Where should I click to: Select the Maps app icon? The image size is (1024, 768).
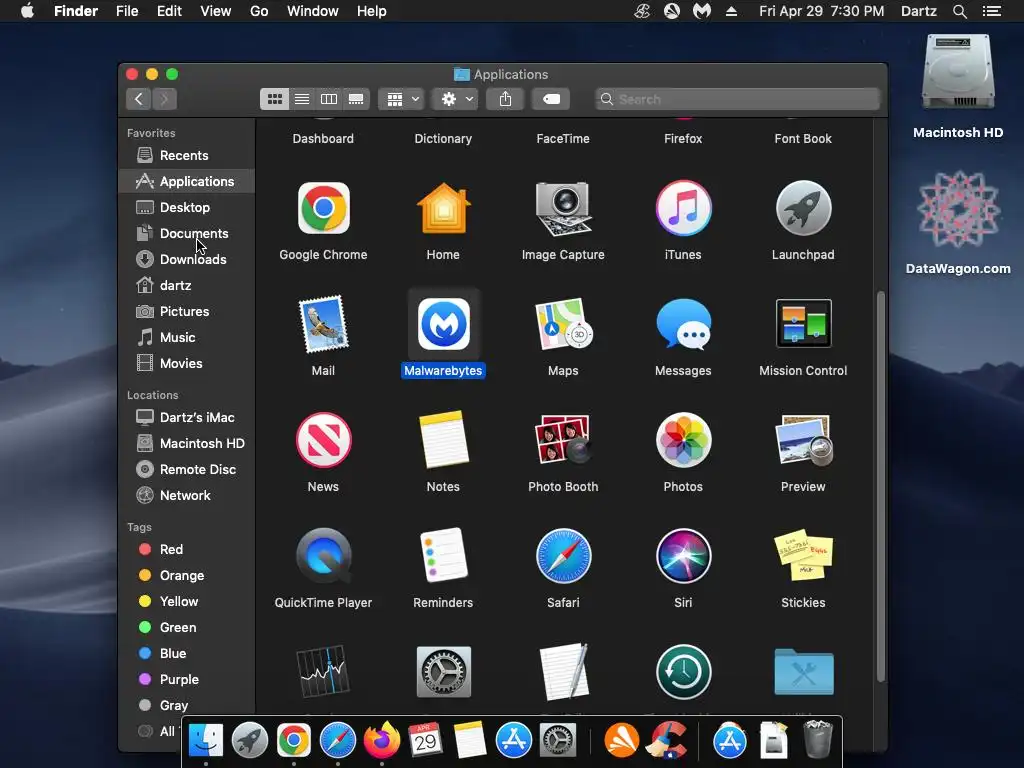pyautogui.click(x=563, y=325)
